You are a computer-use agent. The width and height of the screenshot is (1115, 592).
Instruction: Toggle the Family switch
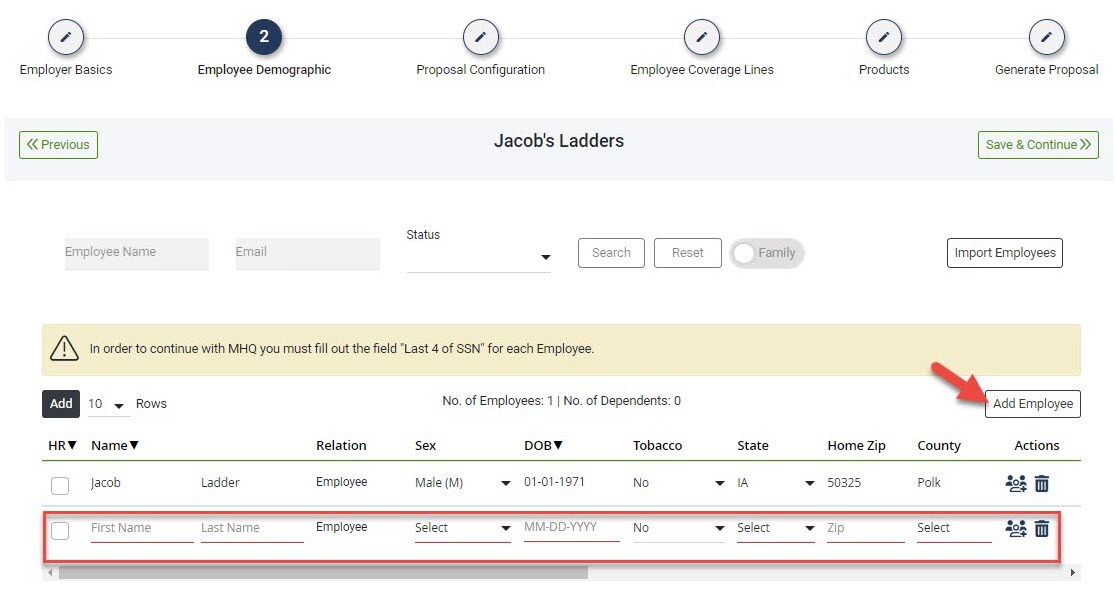click(767, 253)
